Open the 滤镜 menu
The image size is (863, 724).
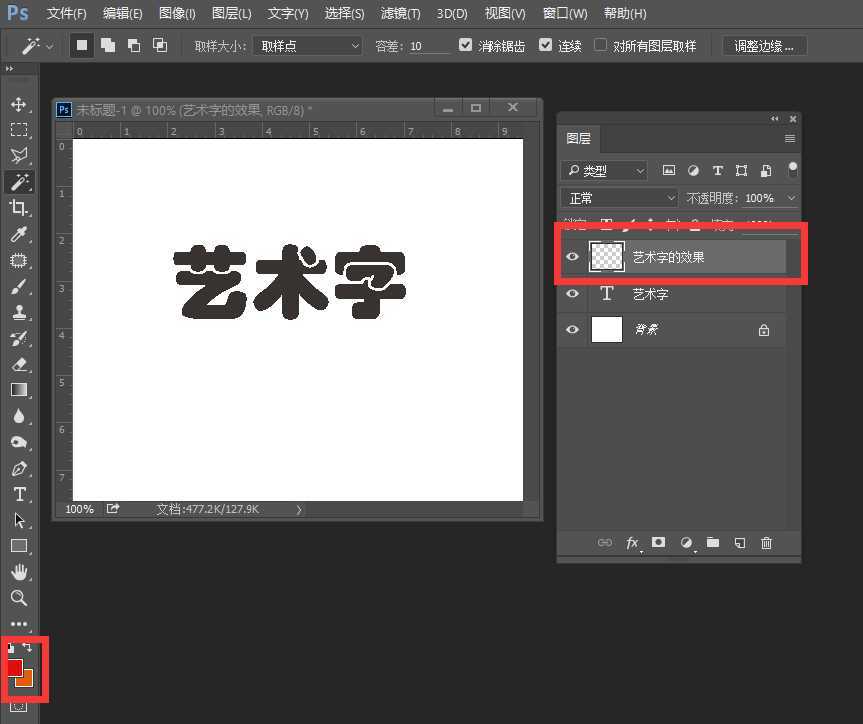400,13
